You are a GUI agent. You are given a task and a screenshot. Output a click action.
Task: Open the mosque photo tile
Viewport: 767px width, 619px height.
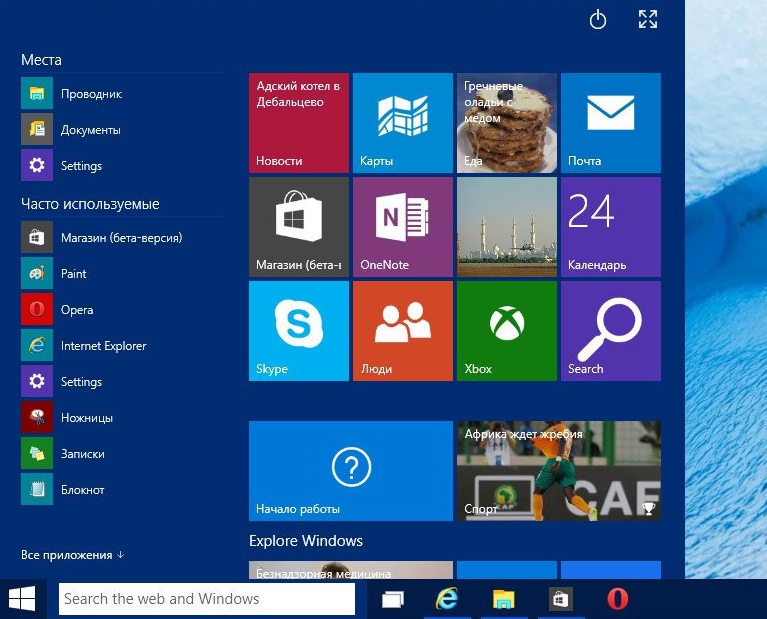click(507, 227)
